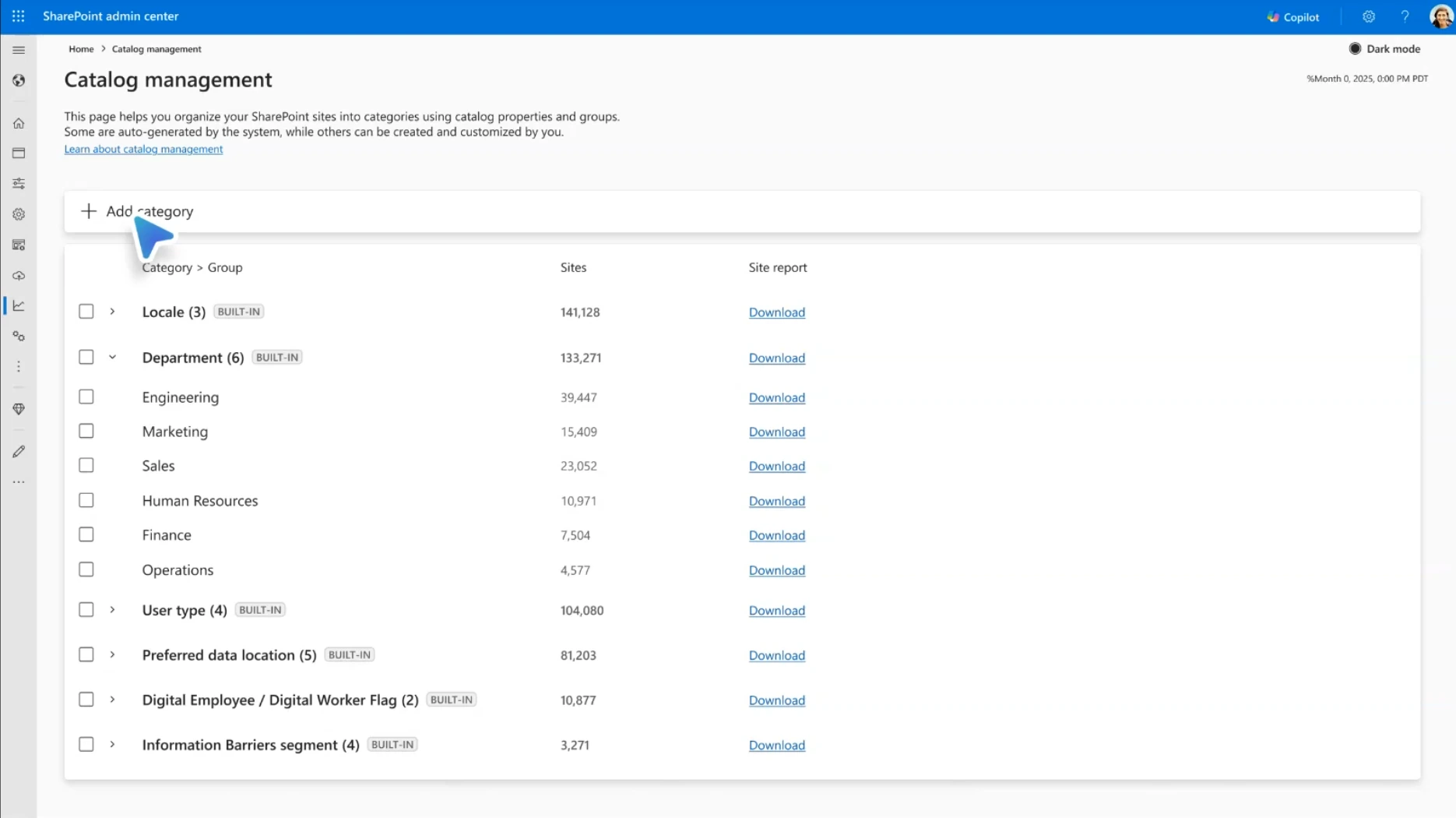The image size is (1456, 818).
Task: Expand the Locale category
Action: [112, 312]
